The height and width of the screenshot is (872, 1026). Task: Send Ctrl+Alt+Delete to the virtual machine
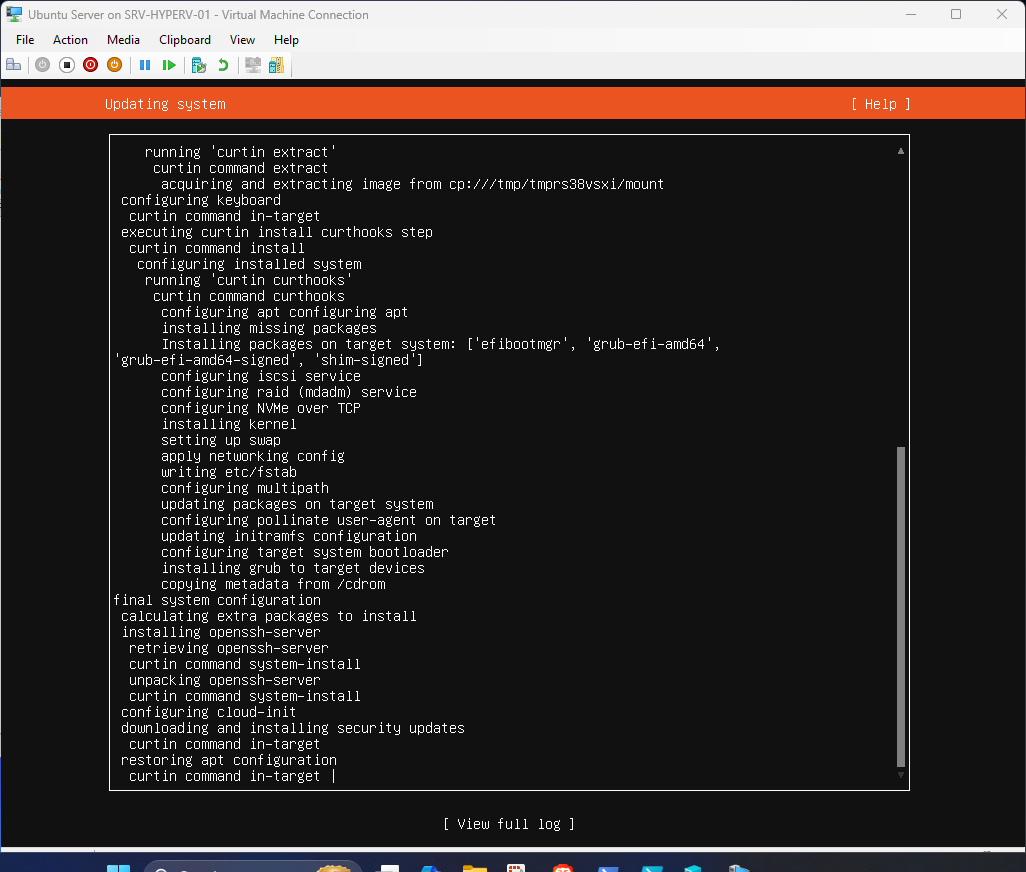[x=14, y=64]
